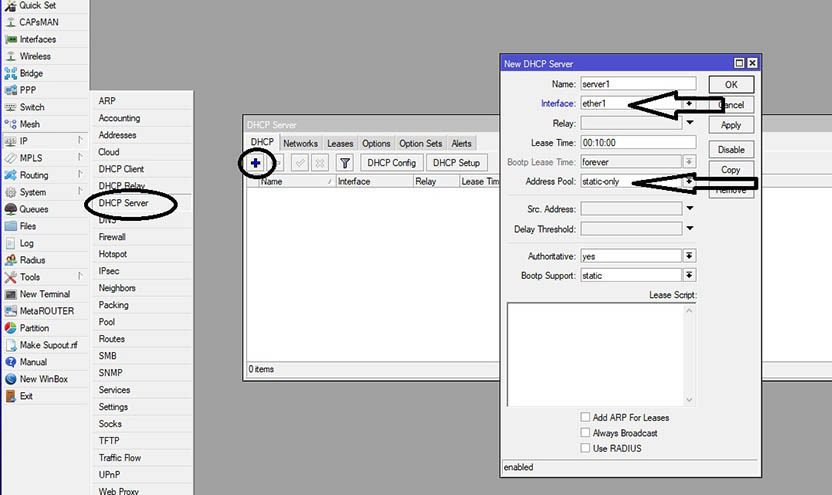Expand the Authoritative dropdown

[x=689, y=256]
